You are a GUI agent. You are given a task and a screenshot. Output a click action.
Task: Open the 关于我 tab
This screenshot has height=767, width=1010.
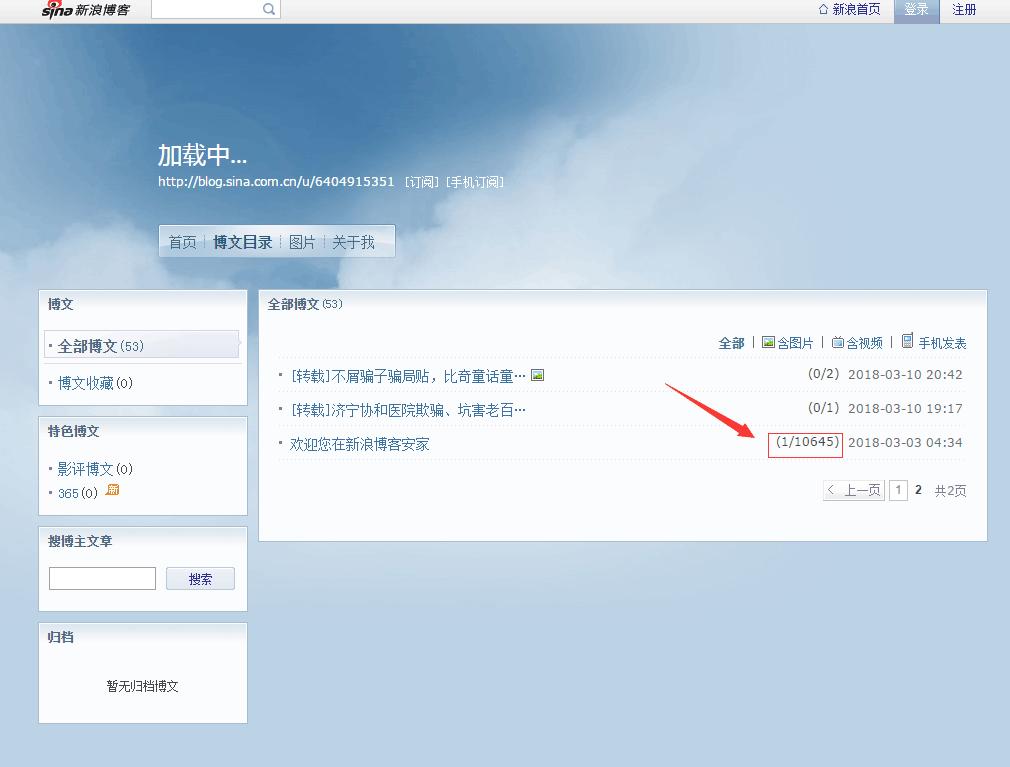[353, 242]
